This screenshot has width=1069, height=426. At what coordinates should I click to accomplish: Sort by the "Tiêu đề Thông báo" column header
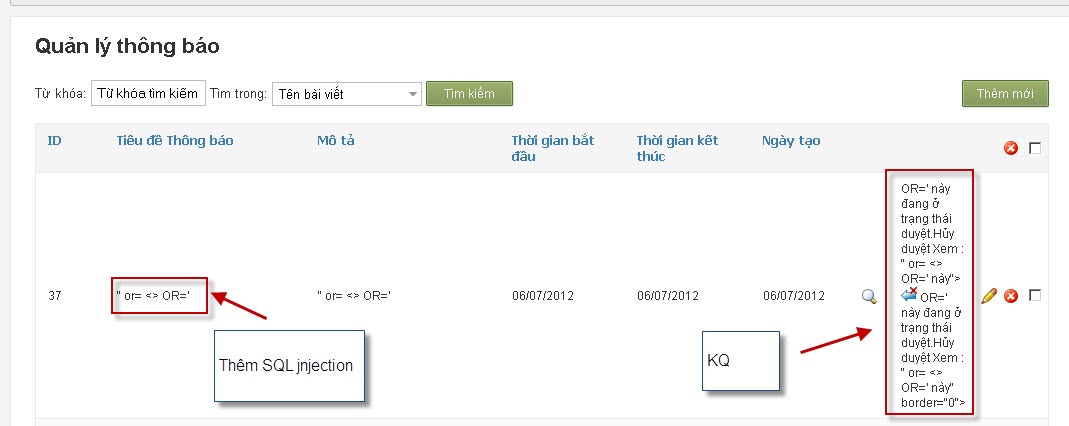coord(175,141)
